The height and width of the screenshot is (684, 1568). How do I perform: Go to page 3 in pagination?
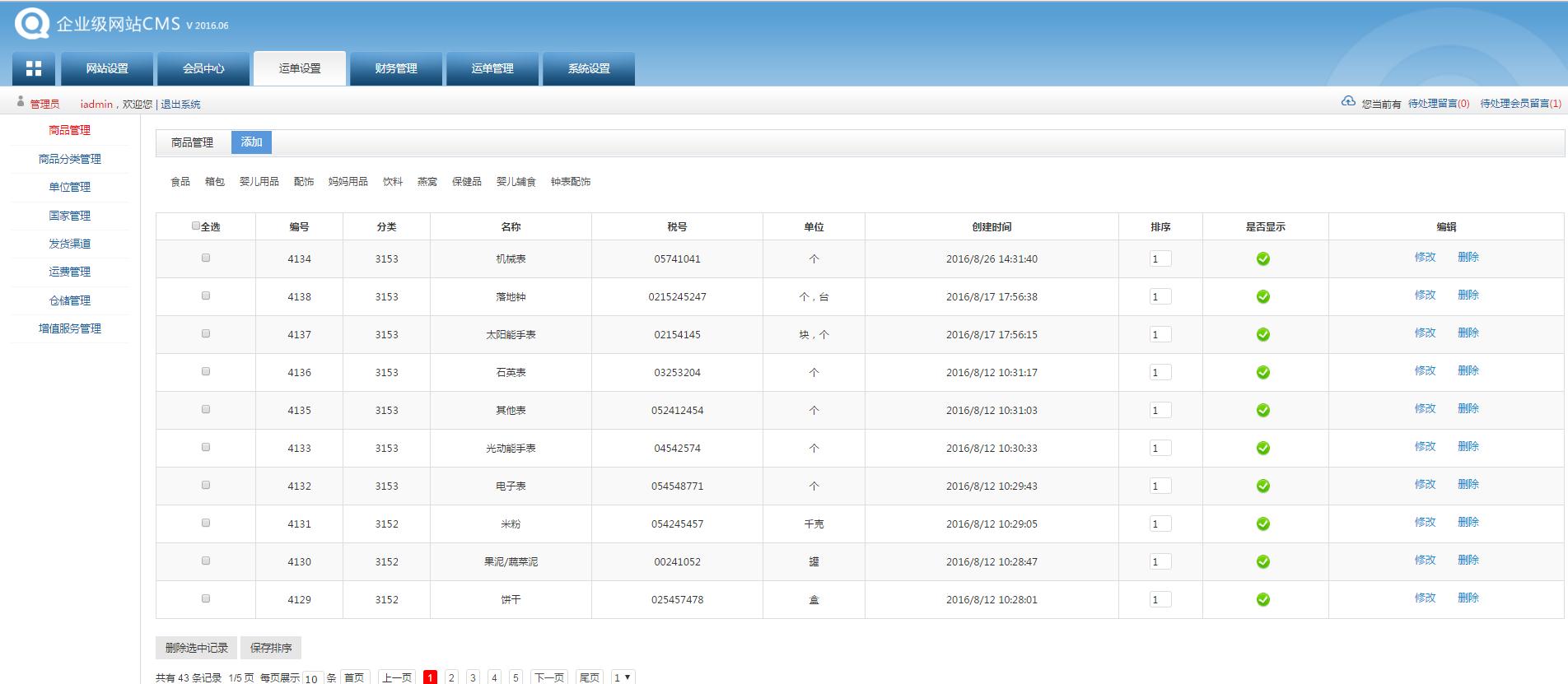[473, 677]
